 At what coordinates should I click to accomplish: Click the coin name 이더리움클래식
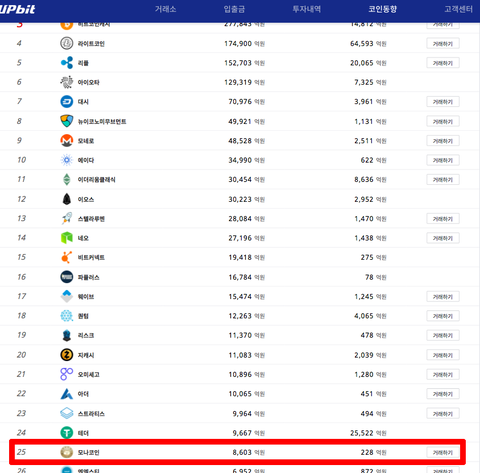coord(96,180)
